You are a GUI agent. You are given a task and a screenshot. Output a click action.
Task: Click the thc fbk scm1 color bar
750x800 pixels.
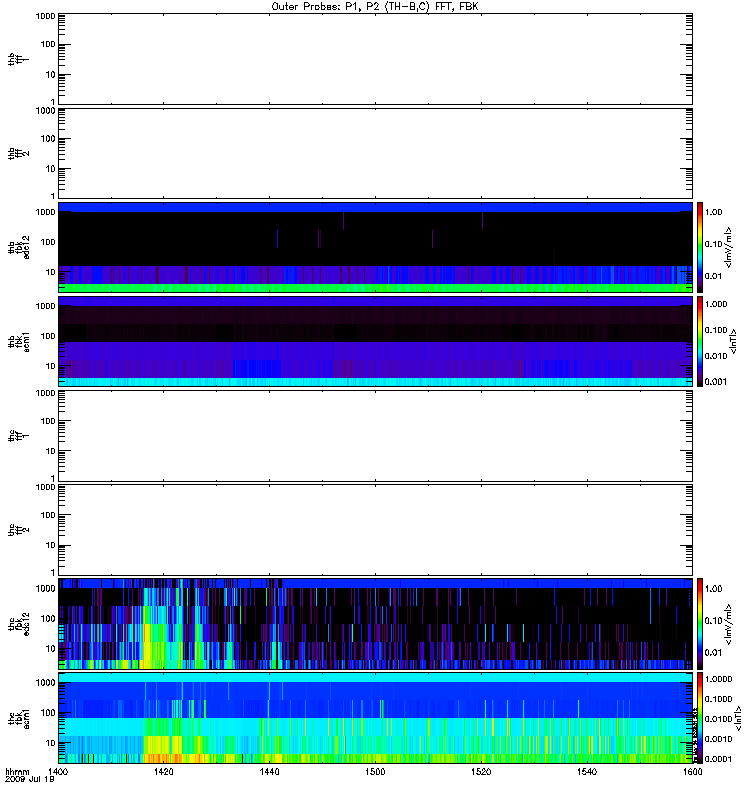coord(700,718)
